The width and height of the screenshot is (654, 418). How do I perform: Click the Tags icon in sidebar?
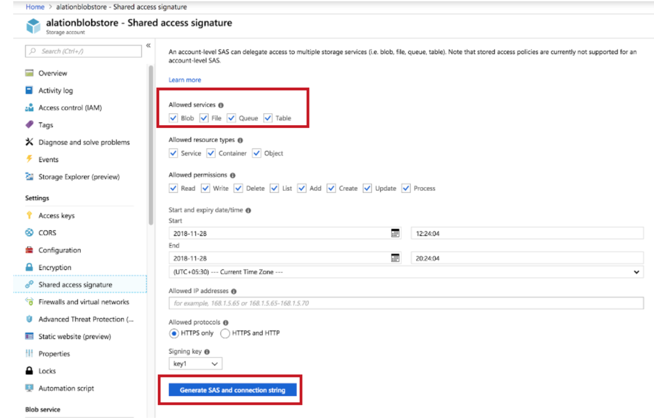(x=29, y=125)
